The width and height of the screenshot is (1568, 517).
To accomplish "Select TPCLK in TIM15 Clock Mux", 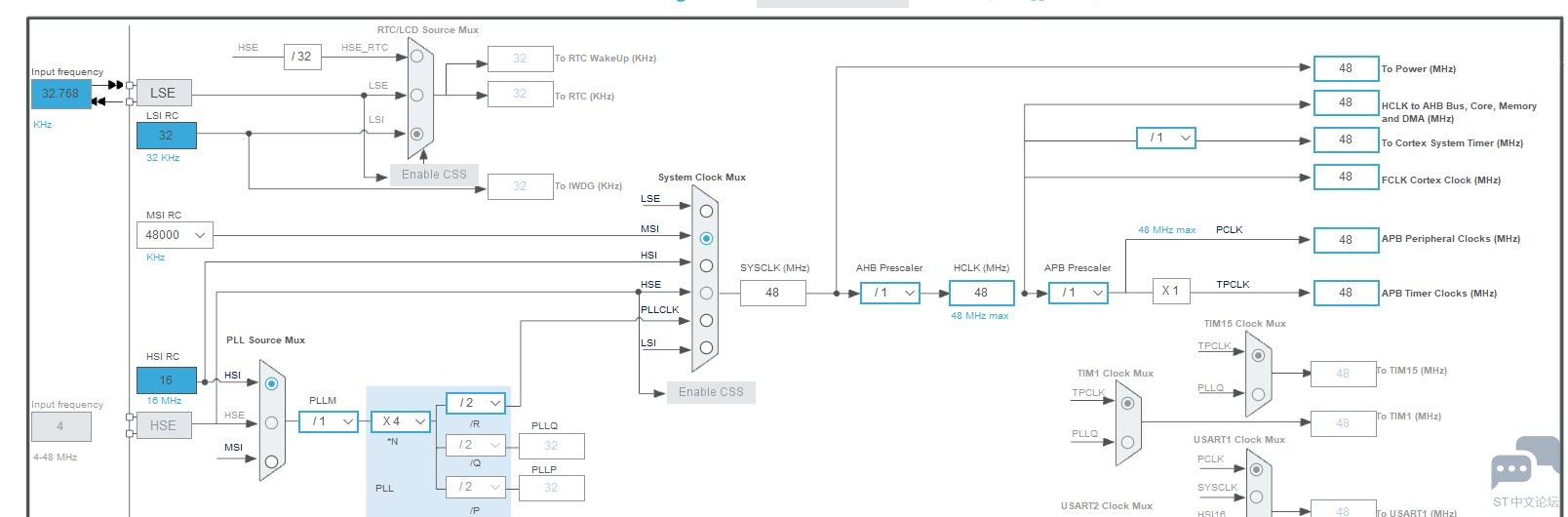I will click(x=1258, y=355).
